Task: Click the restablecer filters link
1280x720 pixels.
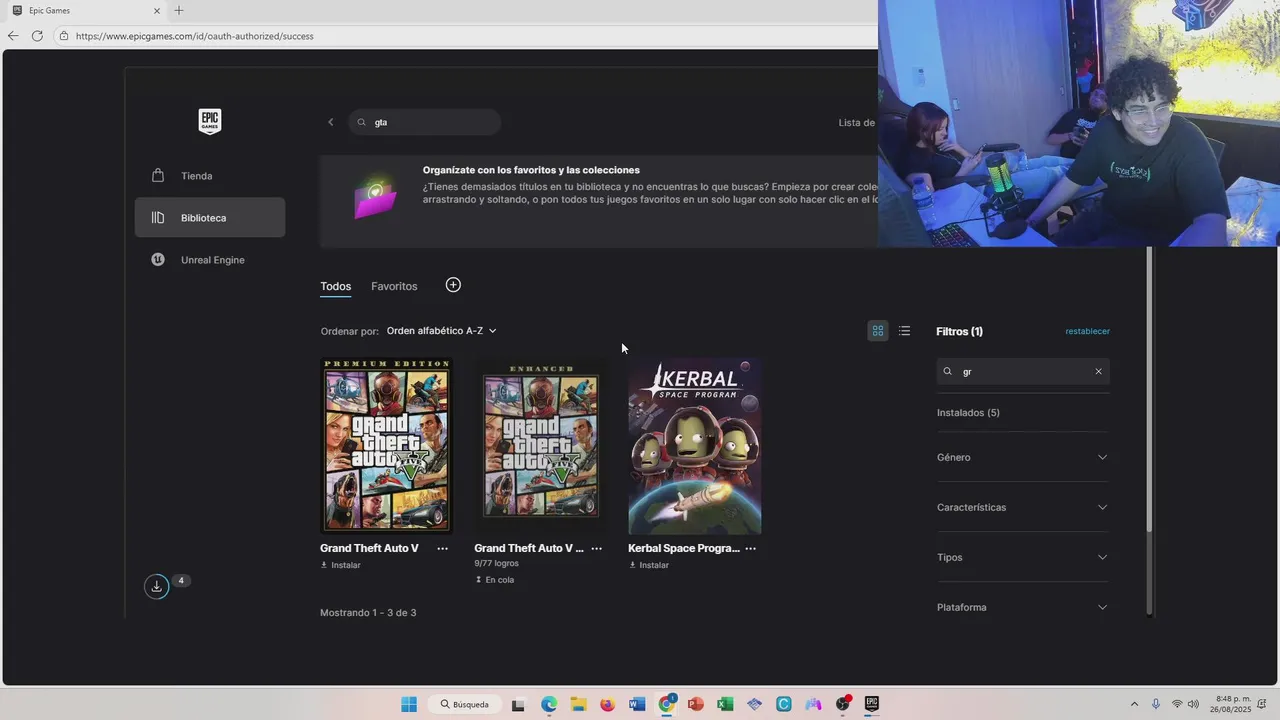Action: coord(1088,331)
